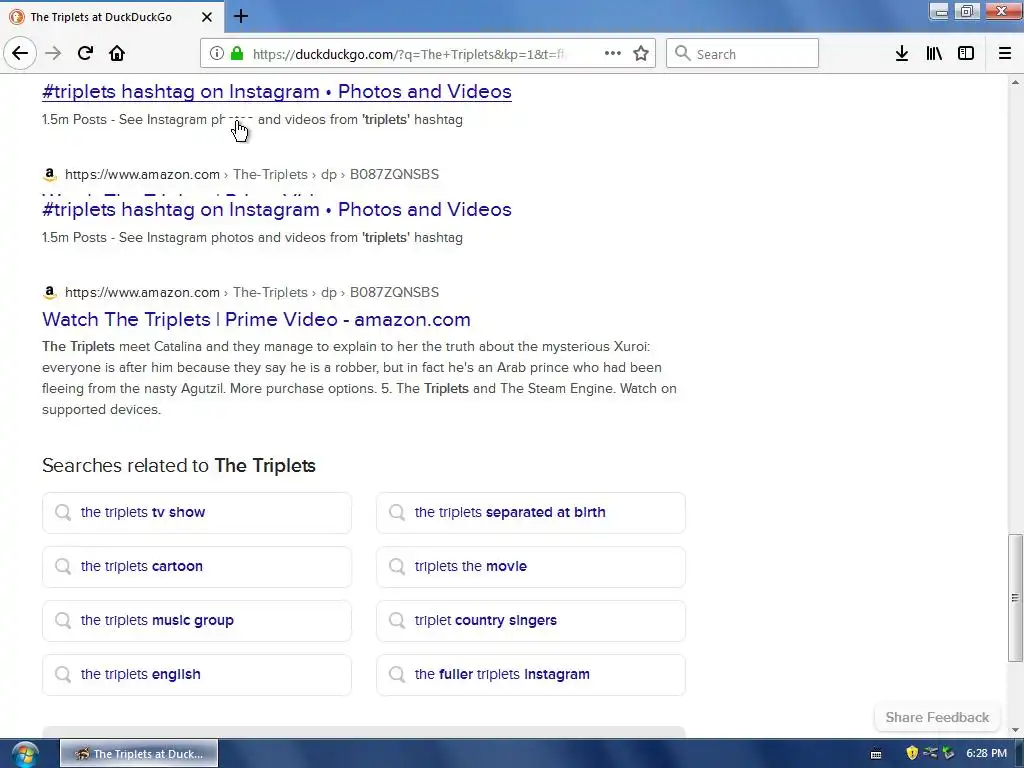
Task: Click the yellow security shield tray icon
Action: [912, 754]
